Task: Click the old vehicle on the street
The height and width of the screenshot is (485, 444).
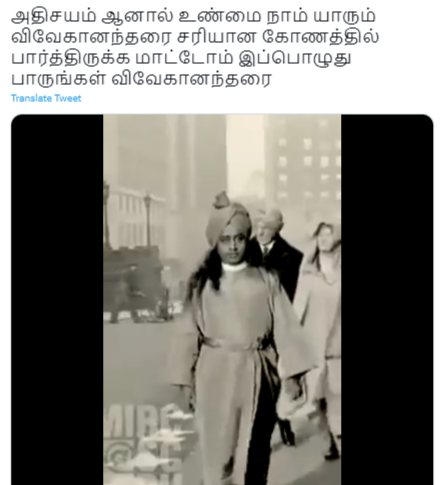Action: pos(135,283)
